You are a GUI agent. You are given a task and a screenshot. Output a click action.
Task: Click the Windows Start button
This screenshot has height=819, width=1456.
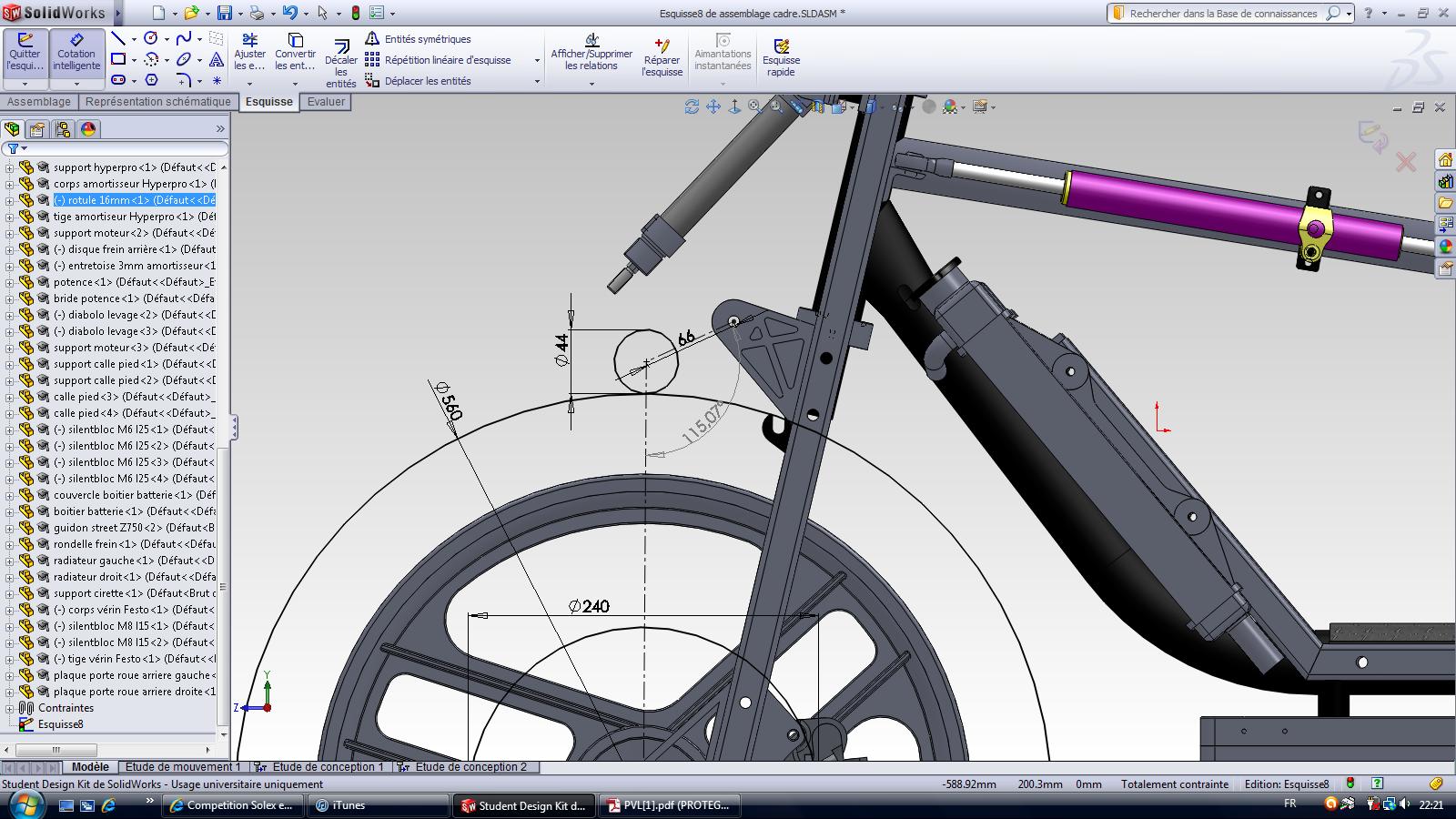25,805
